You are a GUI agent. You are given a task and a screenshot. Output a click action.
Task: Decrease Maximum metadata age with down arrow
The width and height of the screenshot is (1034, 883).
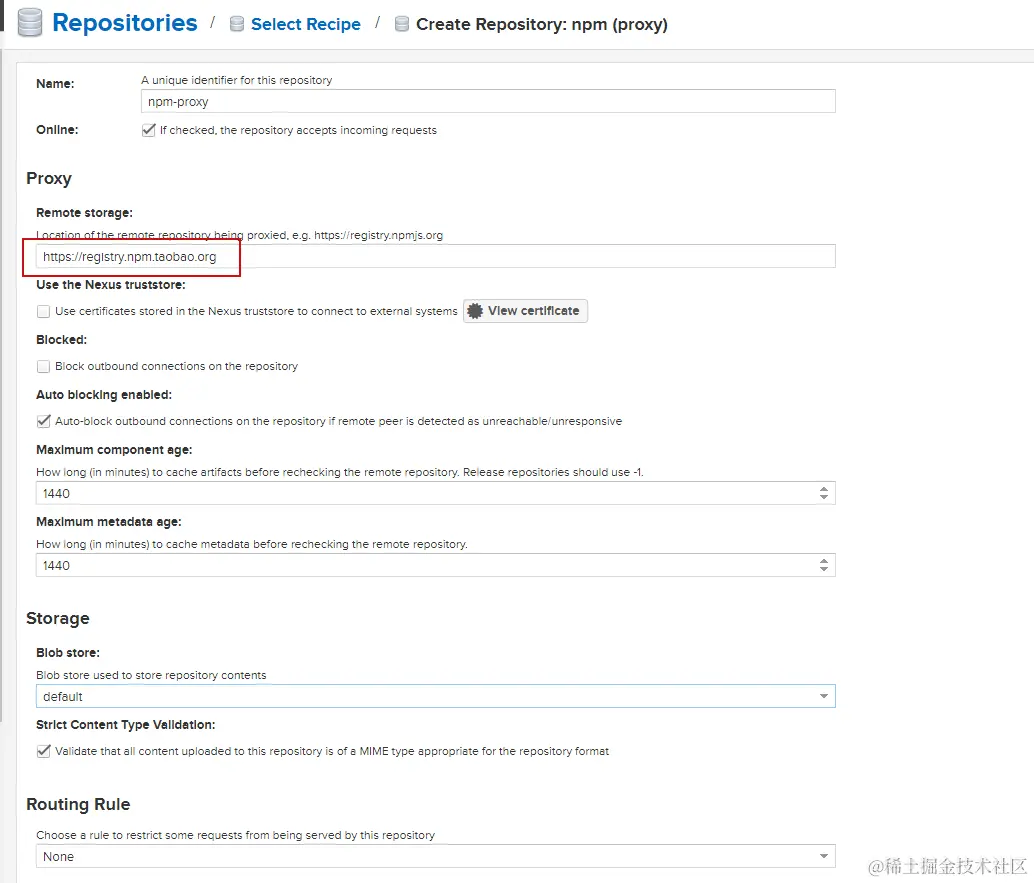click(824, 570)
